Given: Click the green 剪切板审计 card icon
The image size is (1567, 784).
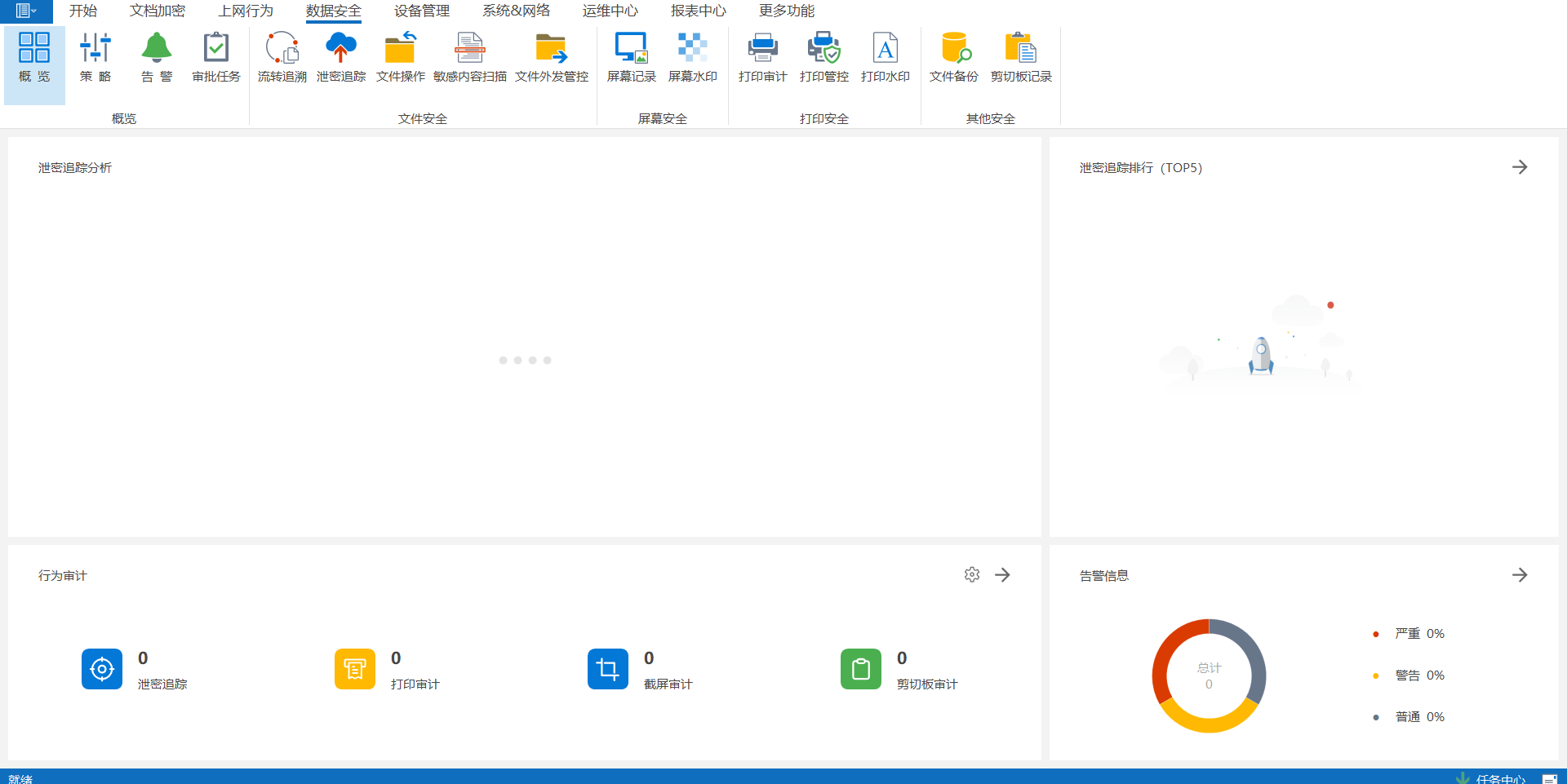Looking at the screenshot, I should click(x=861, y=669).
